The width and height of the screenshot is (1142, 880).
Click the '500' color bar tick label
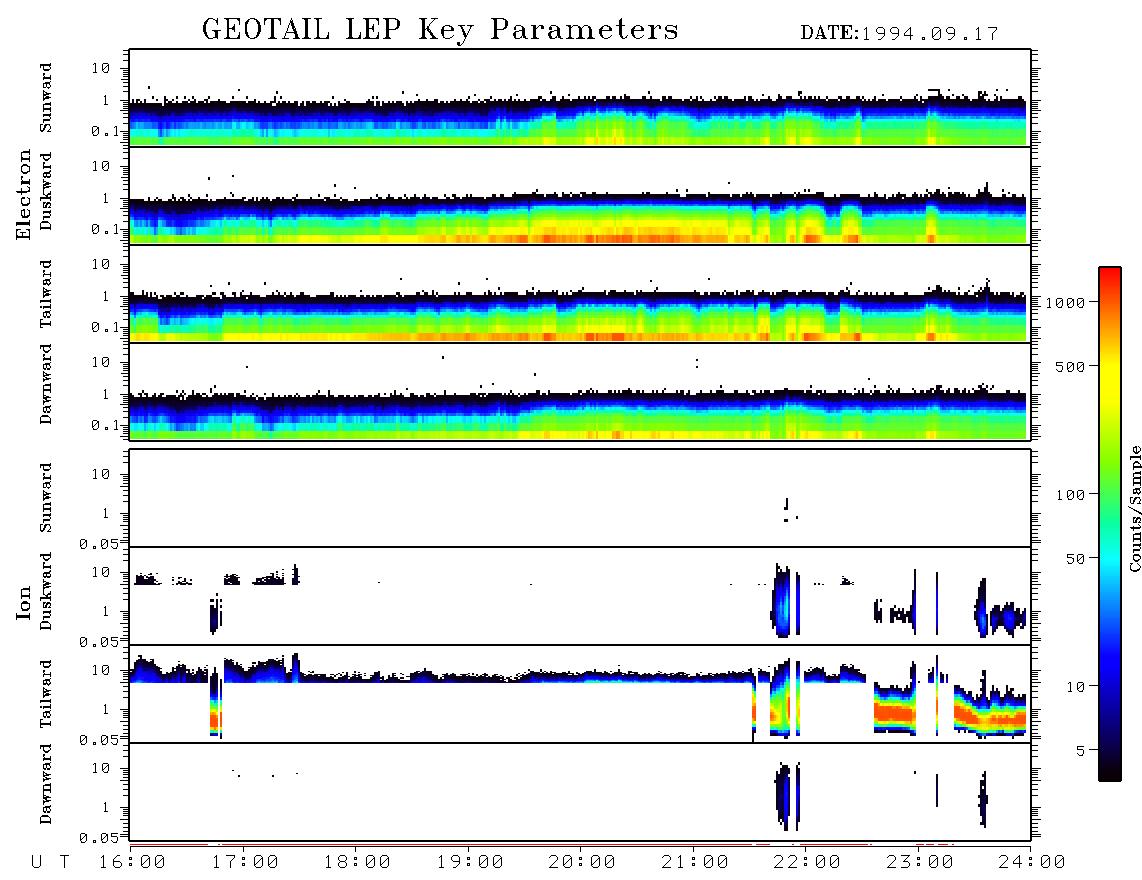(x=1070, y=366)
